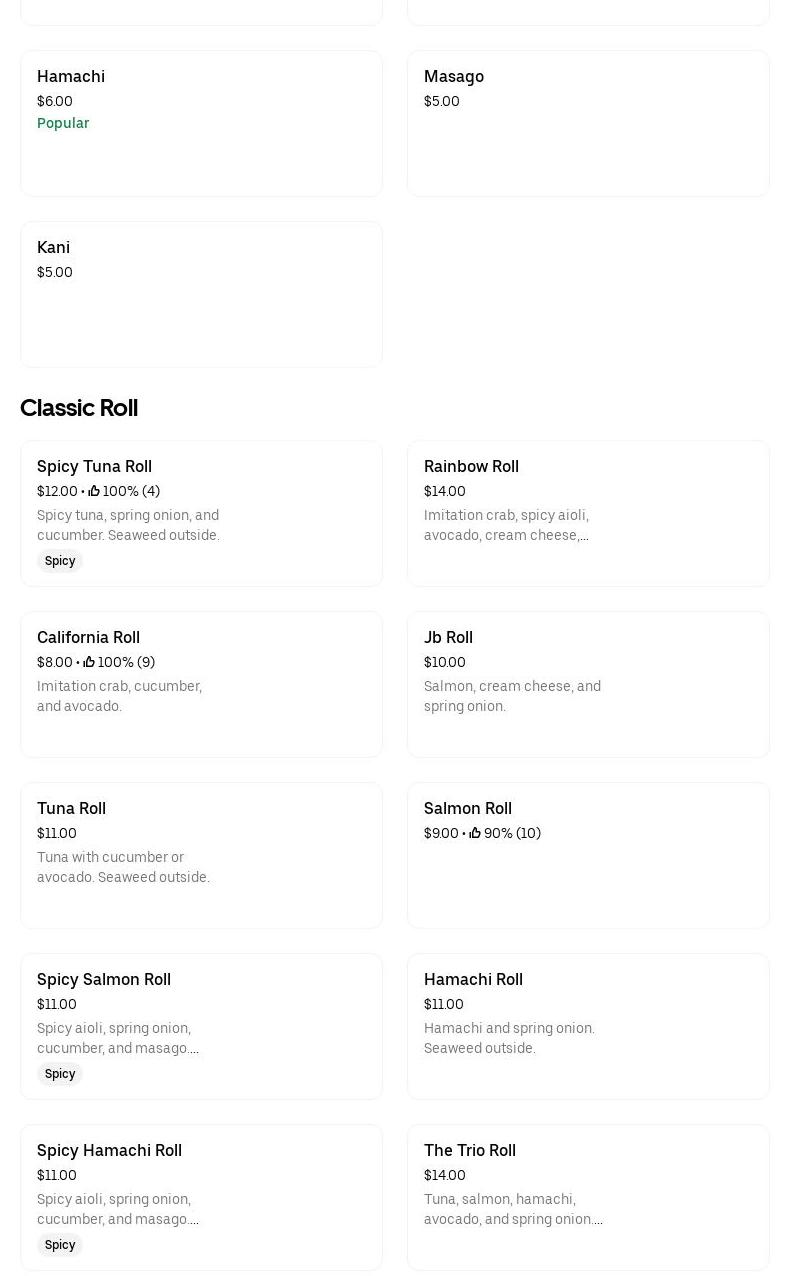
Task: Click the $14.00 price of Trio Roll
Action: 445,1175
